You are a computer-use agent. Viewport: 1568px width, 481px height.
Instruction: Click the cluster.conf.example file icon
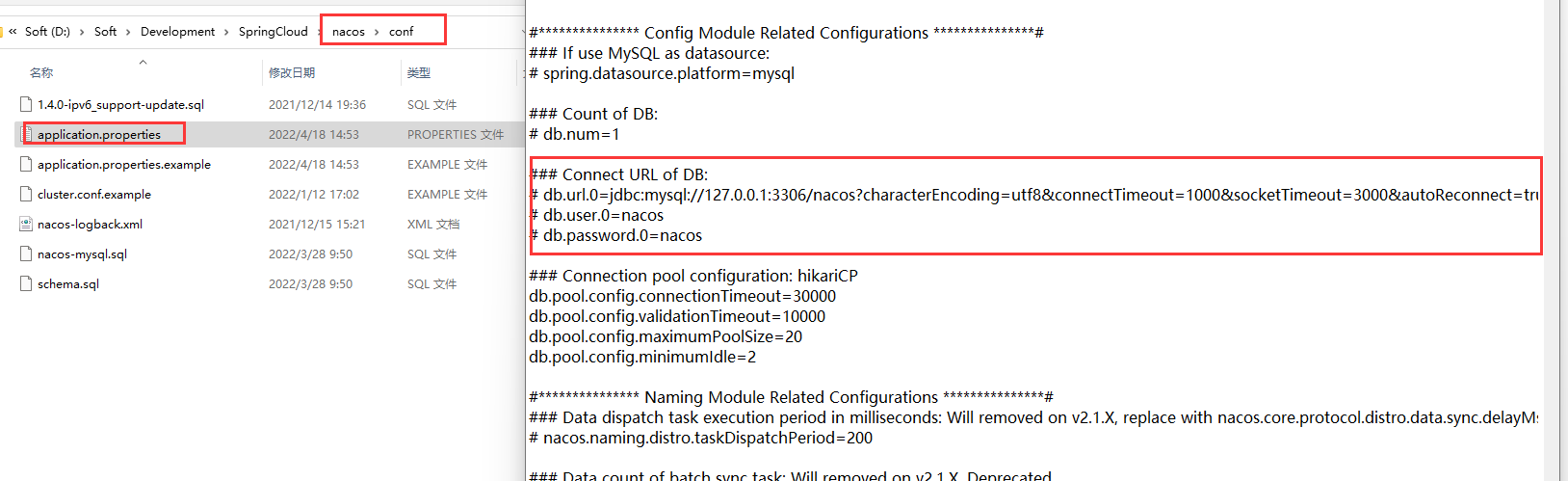[x=26, y=194]
